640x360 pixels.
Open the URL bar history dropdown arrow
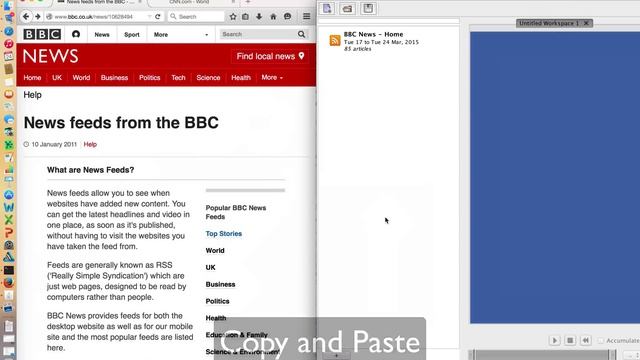[x=150, y=17]
